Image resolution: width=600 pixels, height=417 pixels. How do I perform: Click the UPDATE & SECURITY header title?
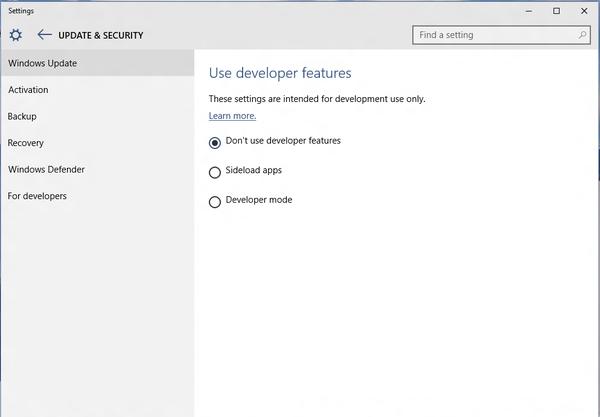pos(101,35)
